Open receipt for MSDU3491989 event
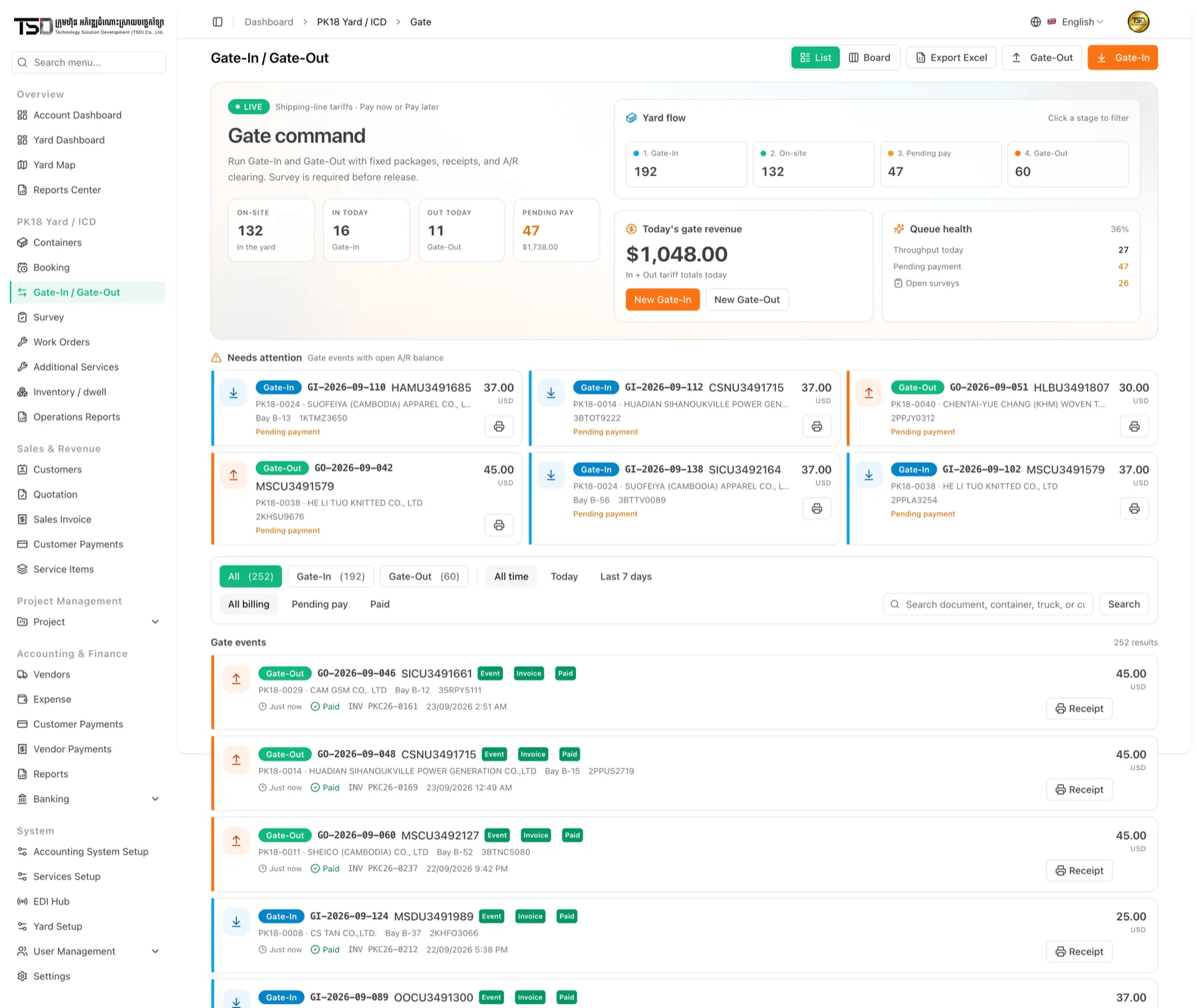1197x1008 pixels. (1079, 952)
